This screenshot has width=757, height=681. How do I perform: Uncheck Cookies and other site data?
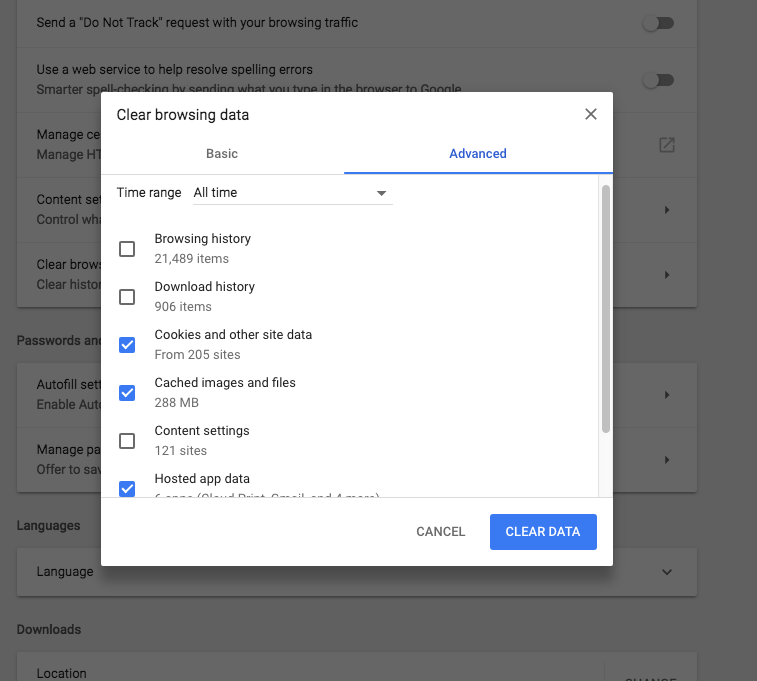[x=127, y=345]
